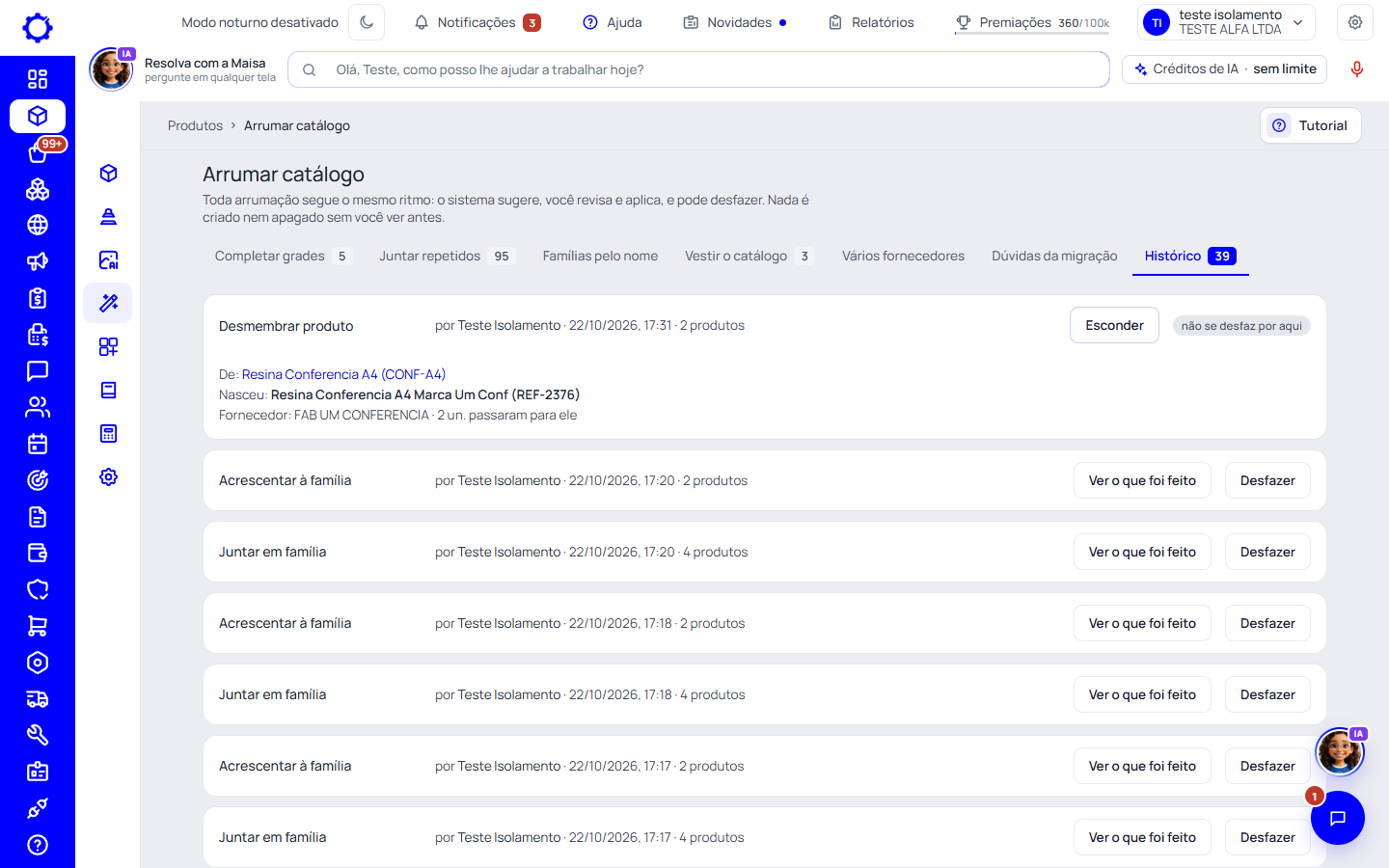Click the 'não se desfaz por aqui' label

point(1241,326)
